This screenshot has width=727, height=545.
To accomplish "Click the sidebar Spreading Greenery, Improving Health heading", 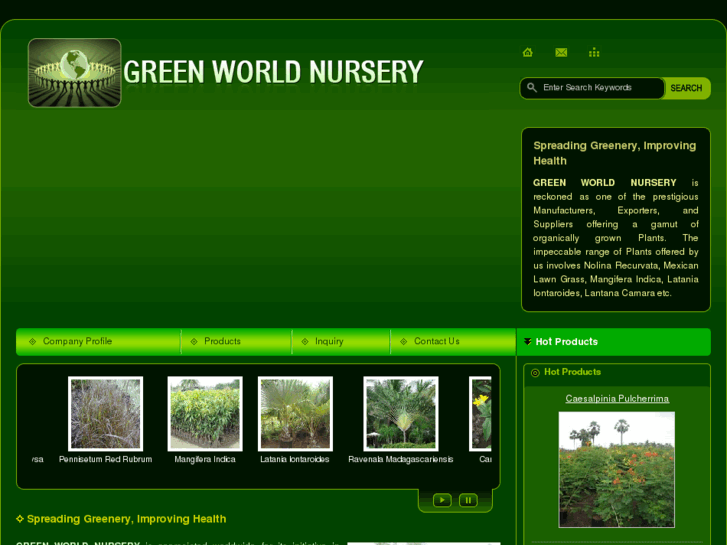I will pos(615,153).
